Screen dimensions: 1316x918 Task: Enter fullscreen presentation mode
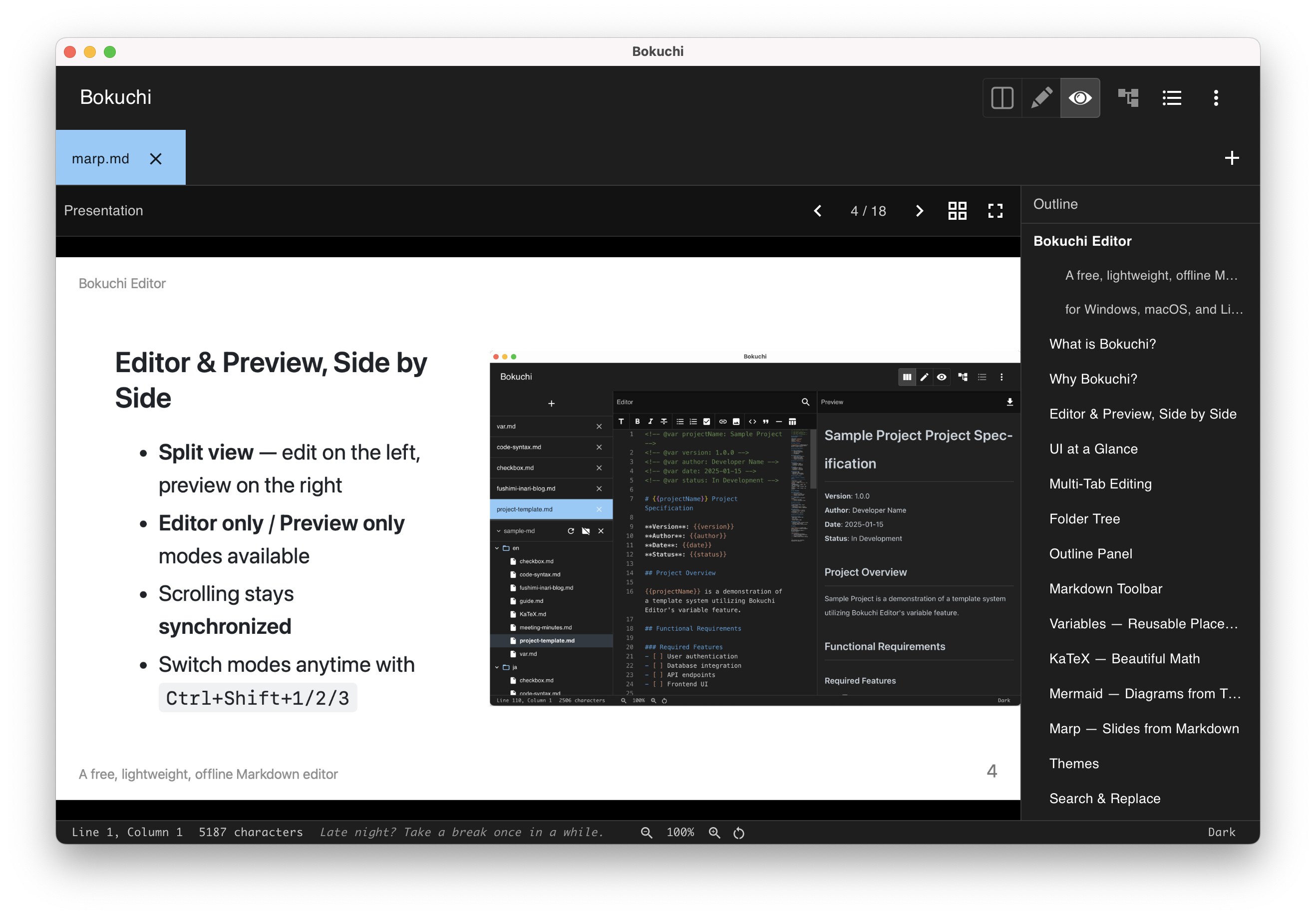(x=995, y=211)
